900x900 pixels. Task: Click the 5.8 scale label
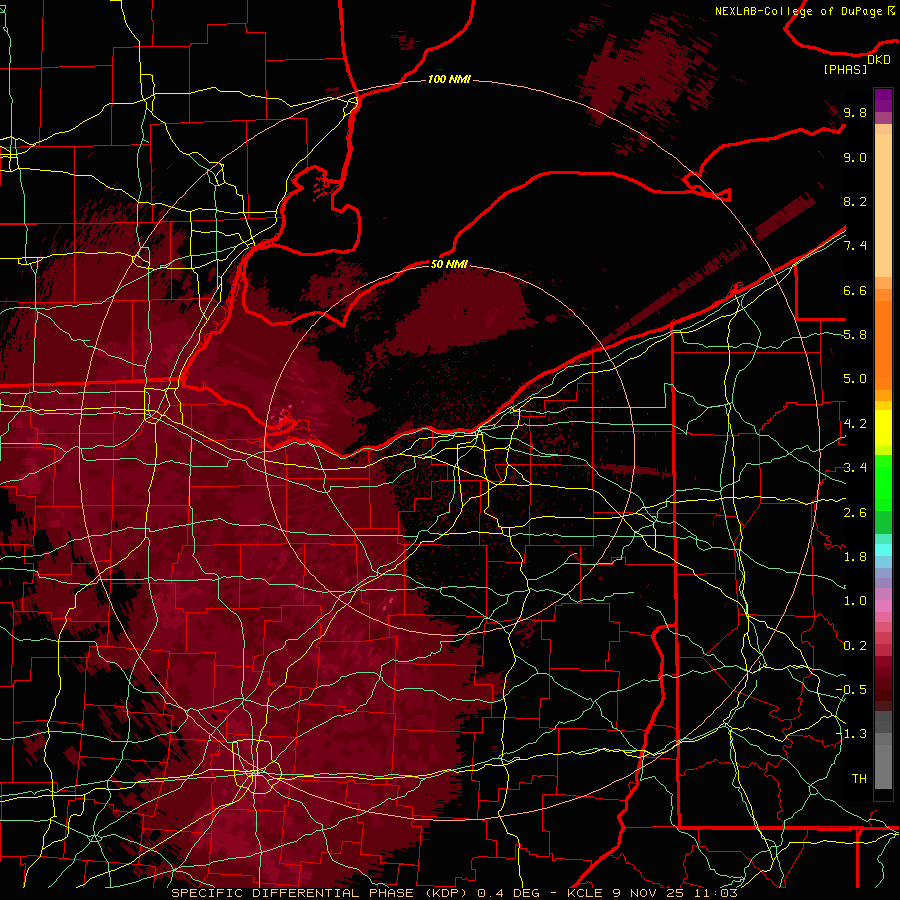click(855, 335)
